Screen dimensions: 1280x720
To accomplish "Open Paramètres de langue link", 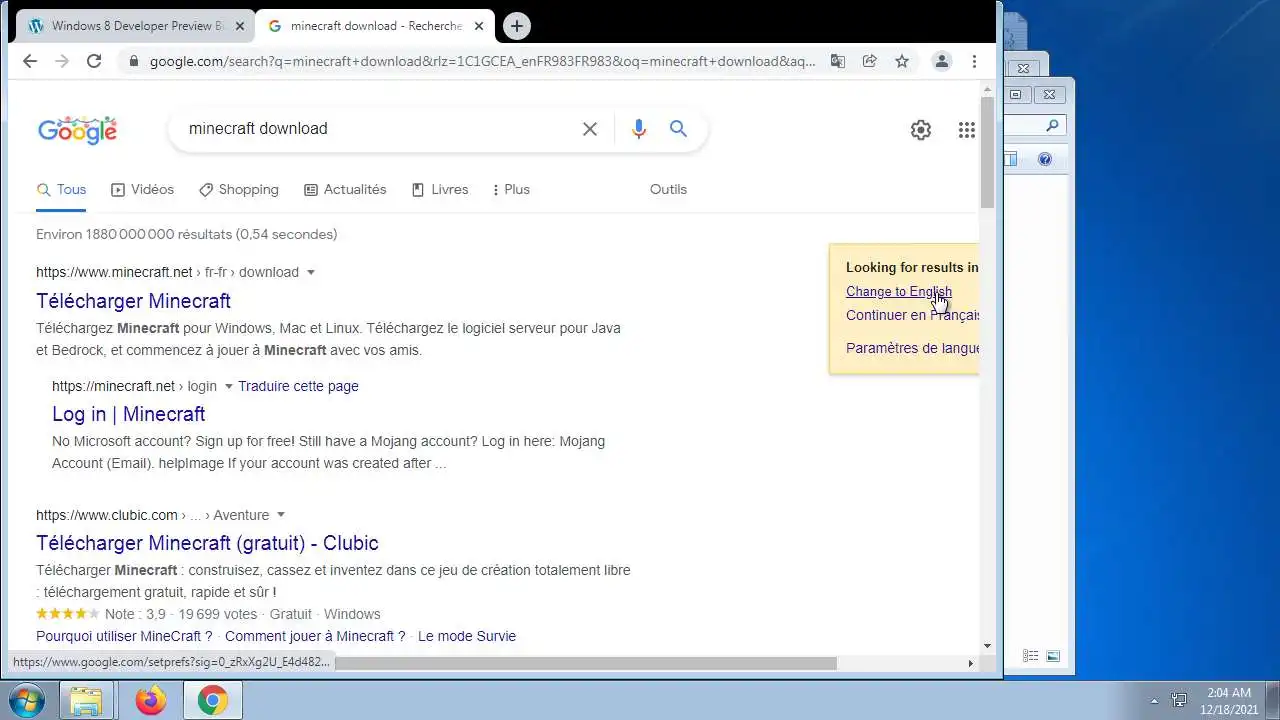I will click(x=912, y=348).
